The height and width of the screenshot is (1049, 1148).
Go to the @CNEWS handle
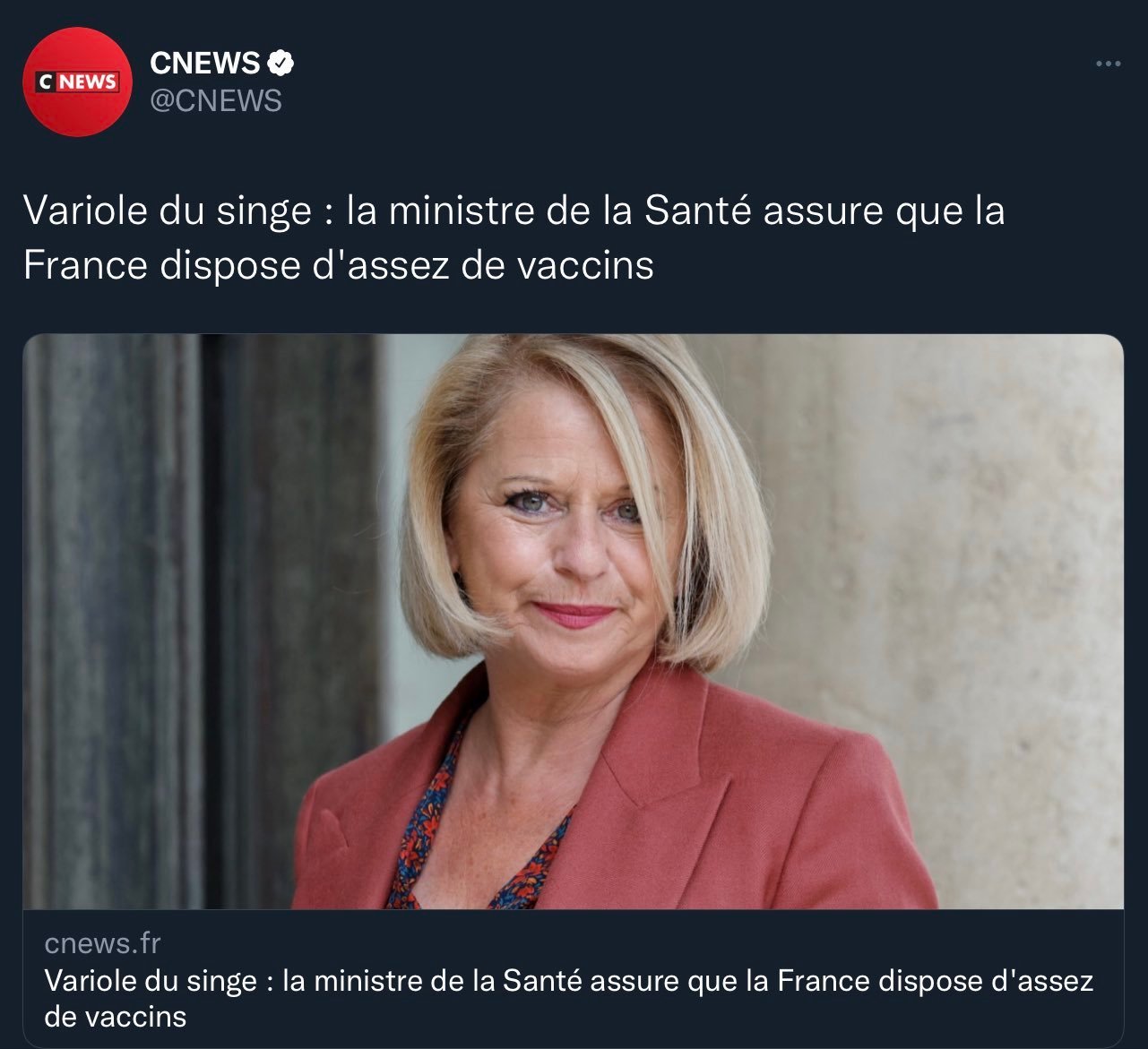(215, 101)
